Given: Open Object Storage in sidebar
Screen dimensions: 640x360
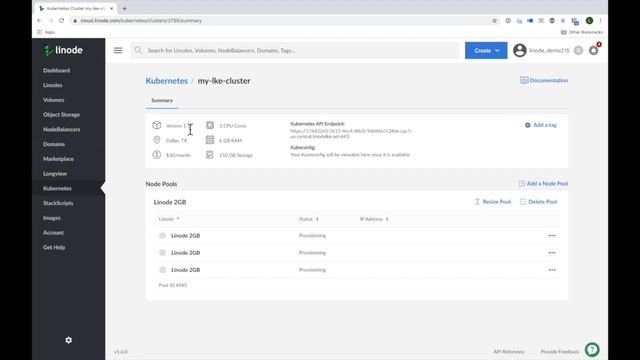Looking at the screenshot, I should [61, 114].
